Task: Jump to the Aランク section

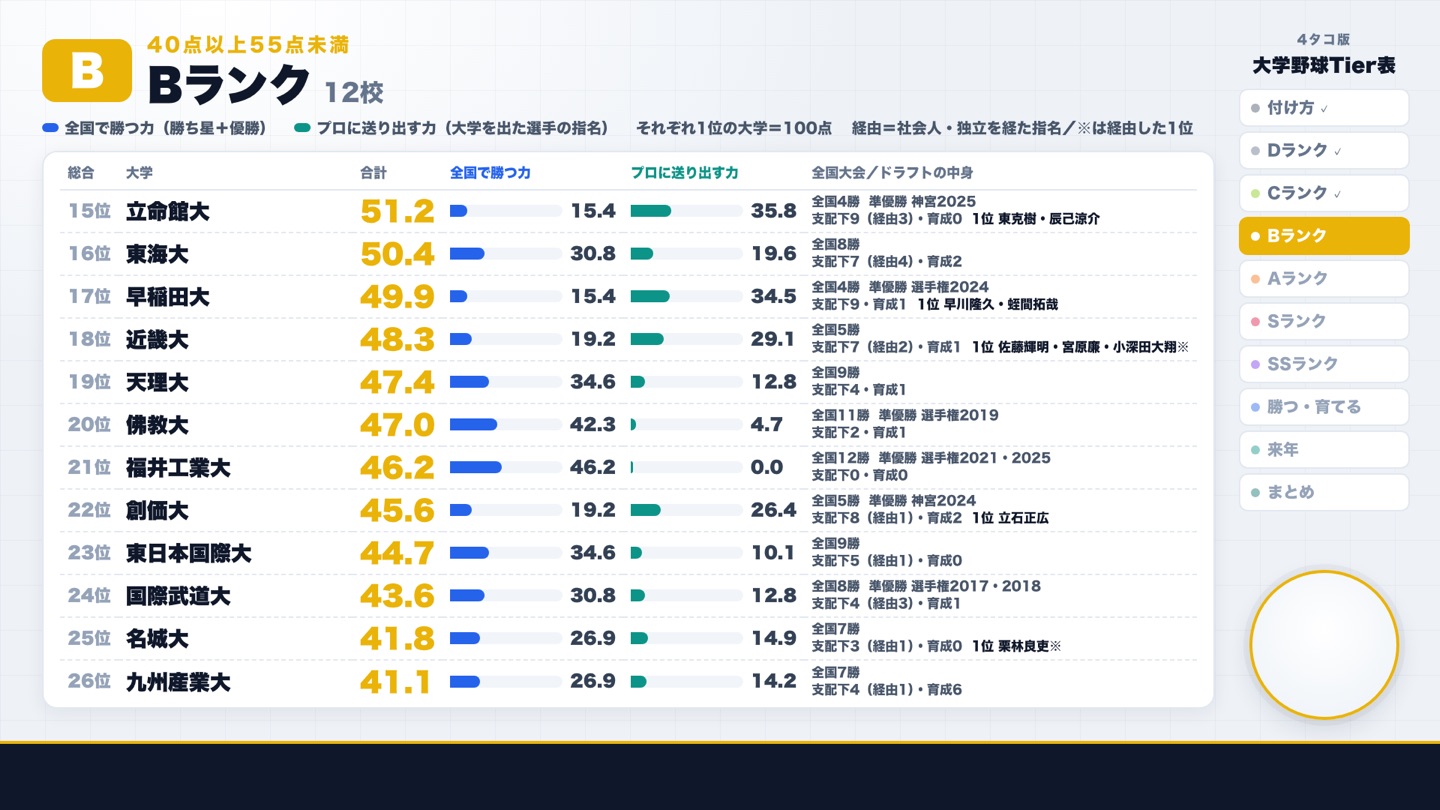Action: pyautogui.click(x=1323, y=279)
